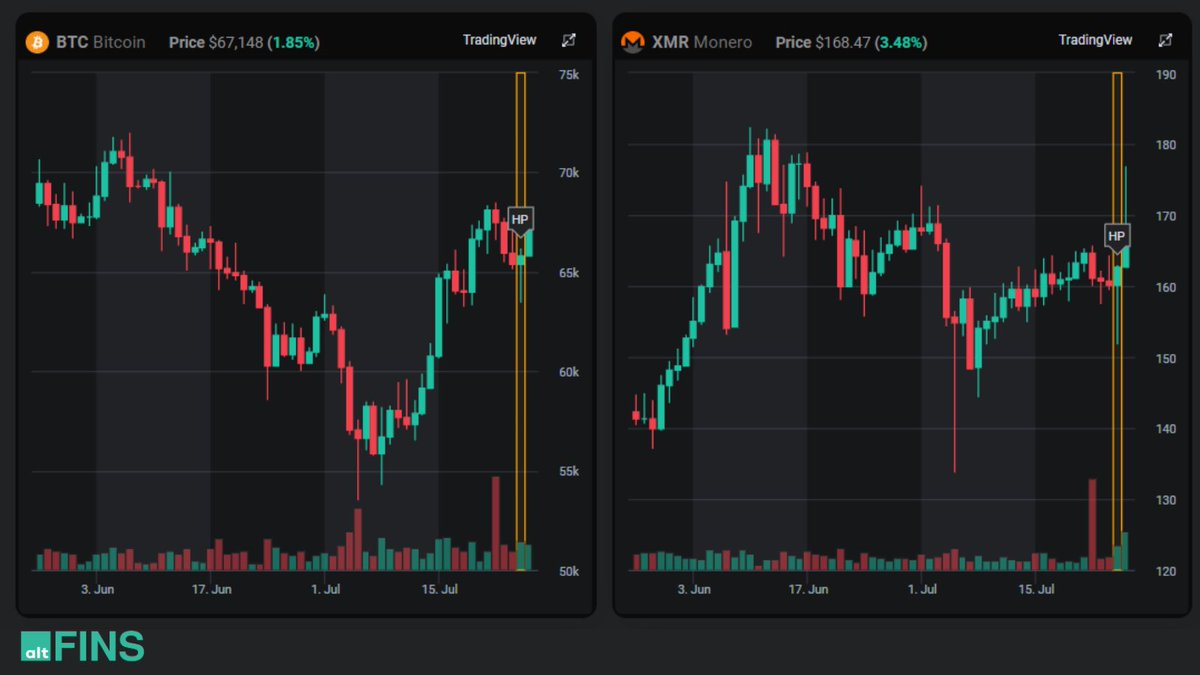This screenshot has height=675, width=1200.
Task: Click the 170 axis label on XMR chart
Action: 1165,216
